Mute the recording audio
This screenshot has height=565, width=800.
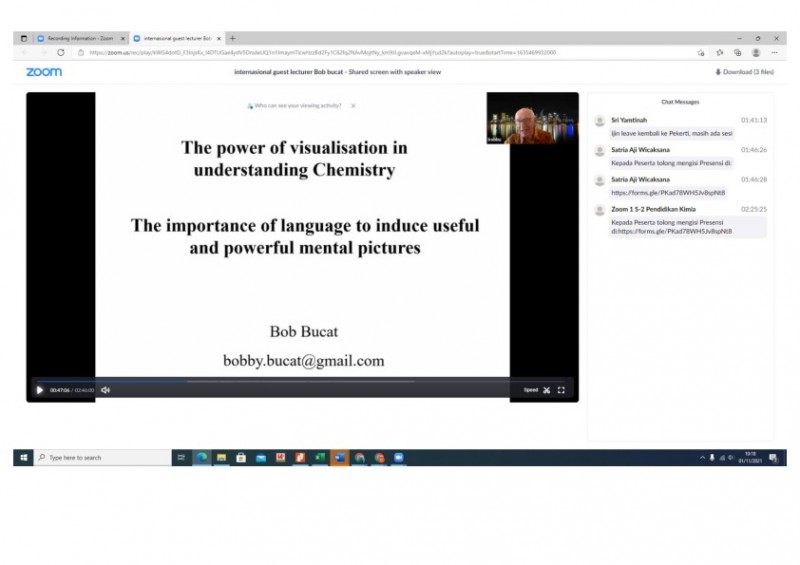(x=105, y=390)
